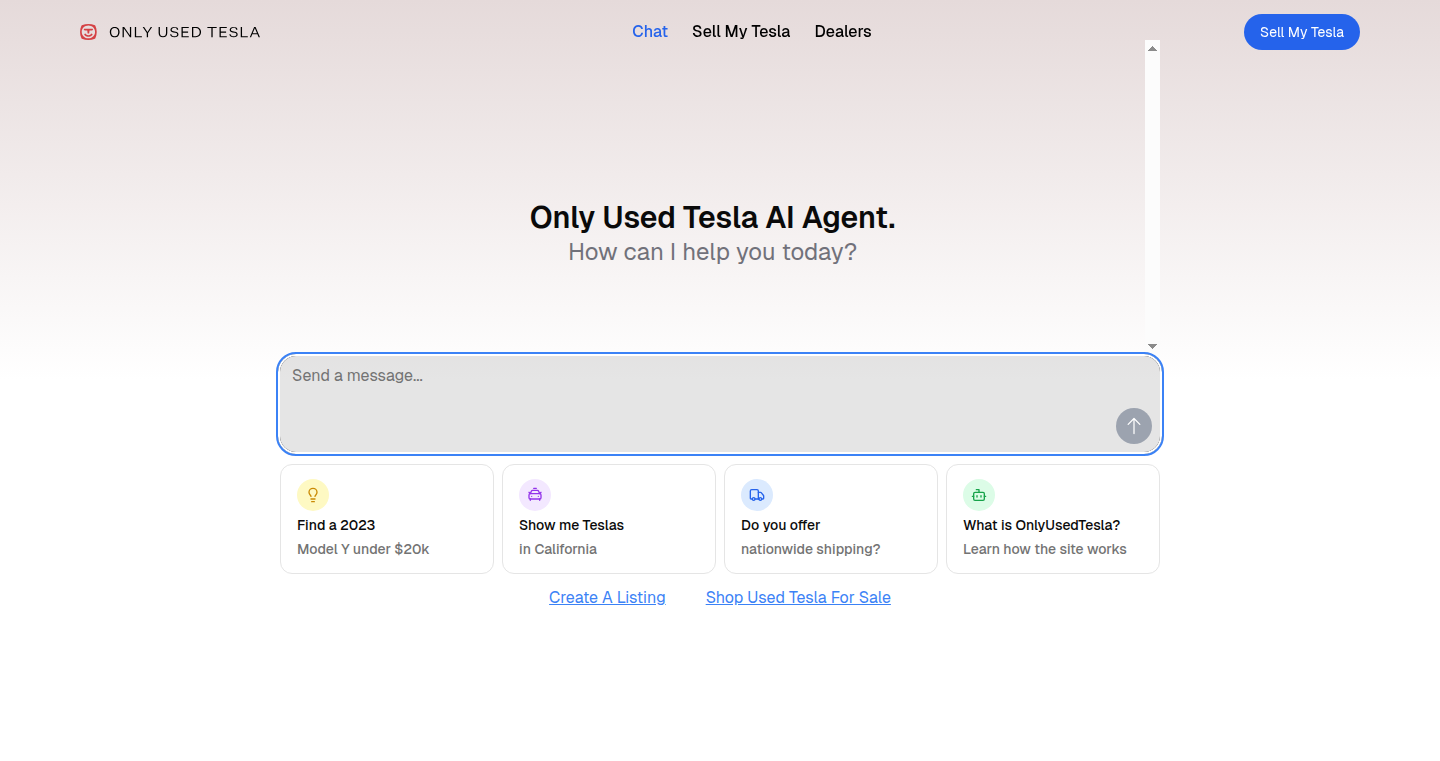
Task: Click the truck icon on nationwide shipping card
Action: pos(757,495)
